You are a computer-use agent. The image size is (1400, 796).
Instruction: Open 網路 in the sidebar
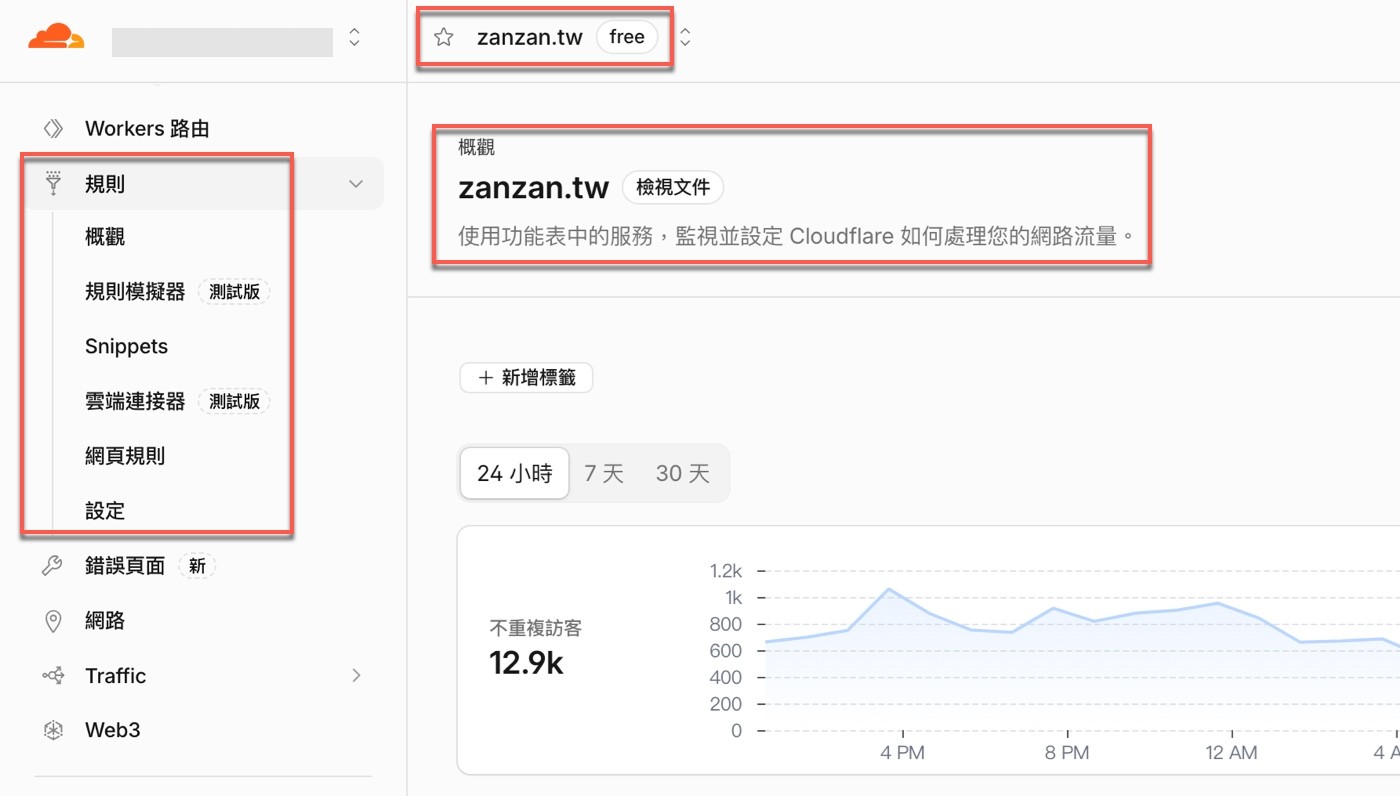(105, 621)
